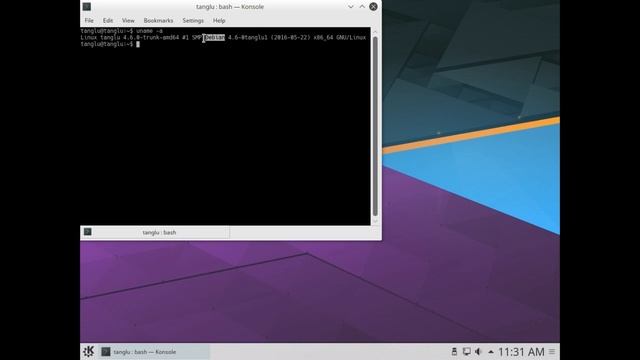Image resolution: width=640 pixels, height=360 pixels.
Task: Close the Konsole window
Action: [373, 7]
